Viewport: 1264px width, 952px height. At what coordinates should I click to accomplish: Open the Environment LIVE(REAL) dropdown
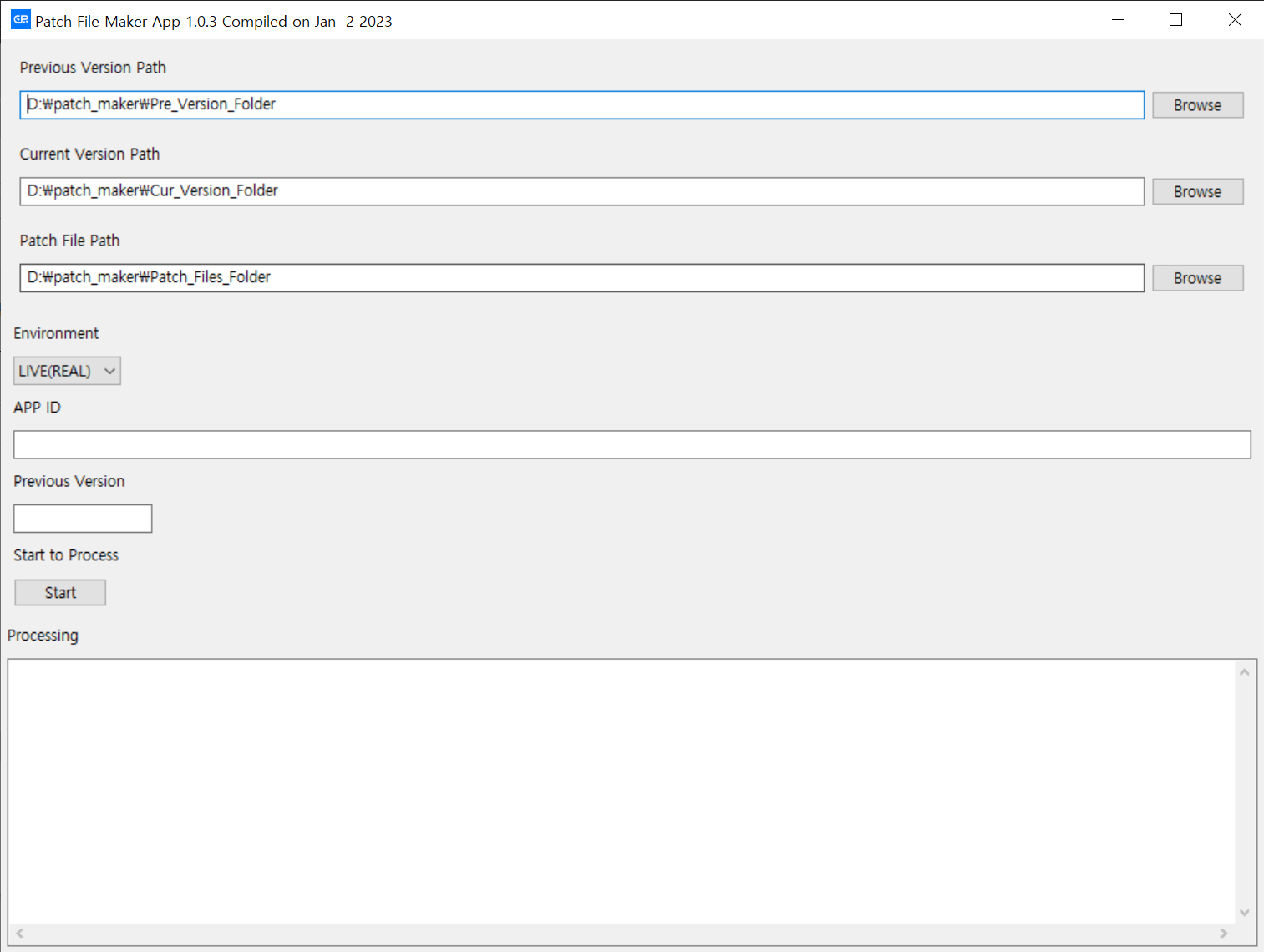(x=67, y=371)
